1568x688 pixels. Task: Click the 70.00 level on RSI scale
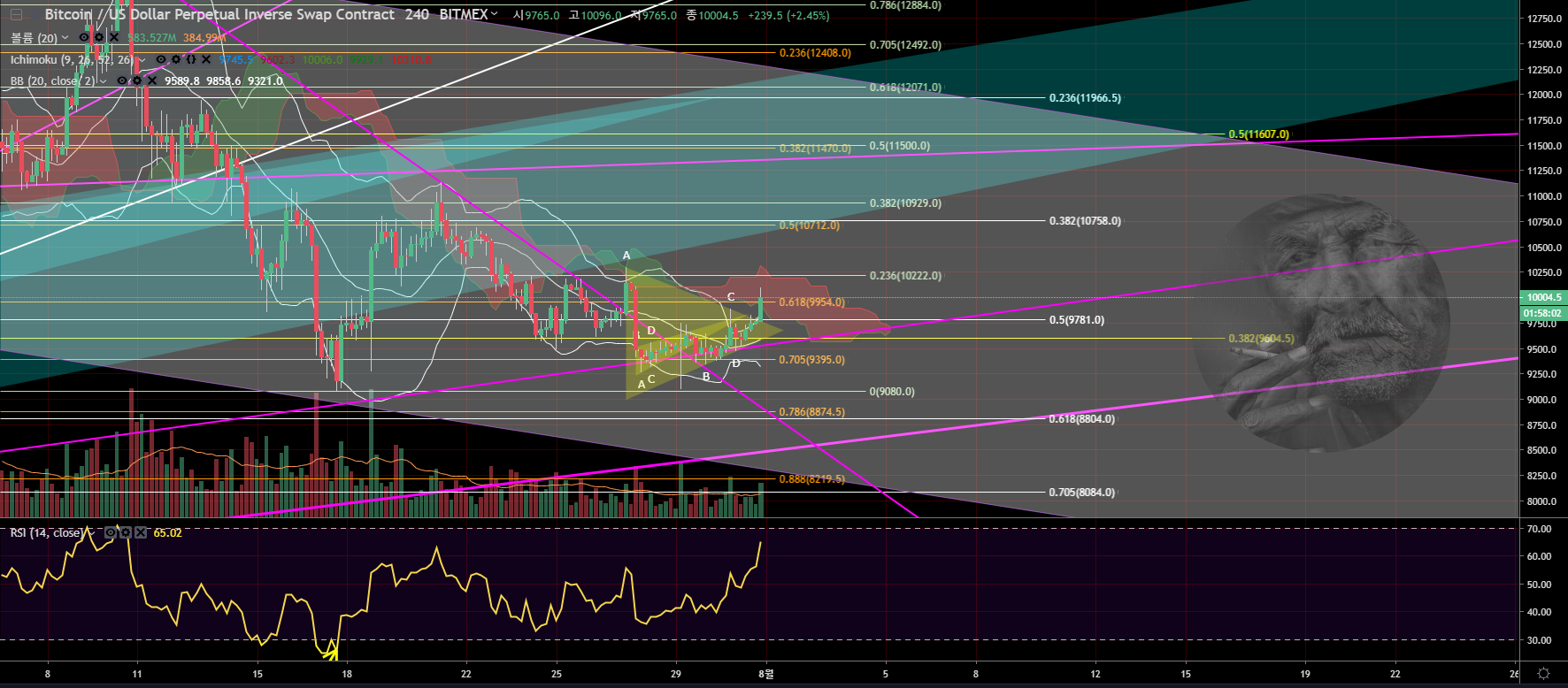[1540, 529]
